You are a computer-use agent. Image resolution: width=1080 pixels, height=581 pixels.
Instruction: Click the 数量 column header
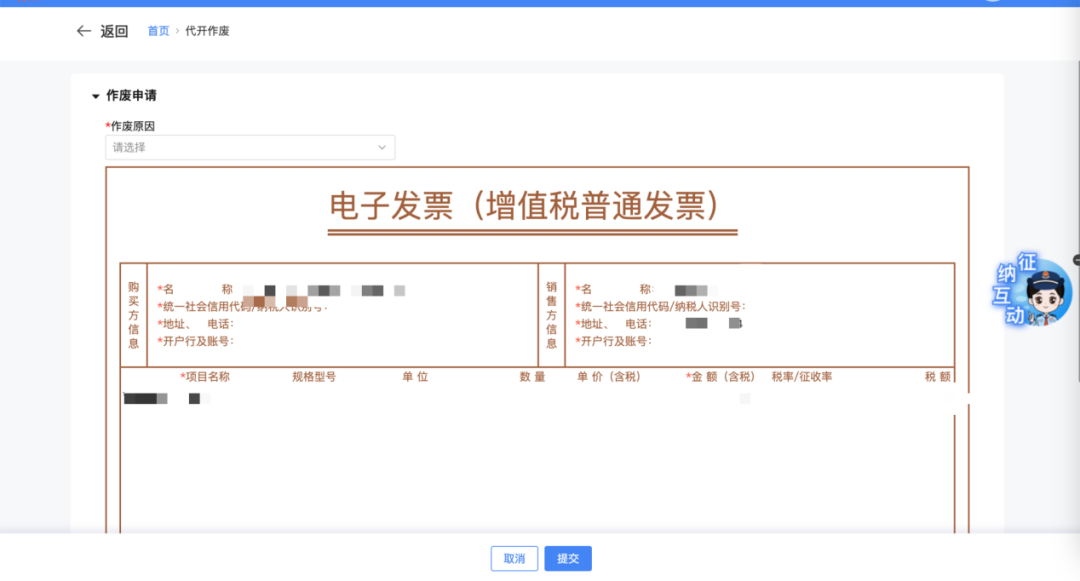(x=532, y=377)
